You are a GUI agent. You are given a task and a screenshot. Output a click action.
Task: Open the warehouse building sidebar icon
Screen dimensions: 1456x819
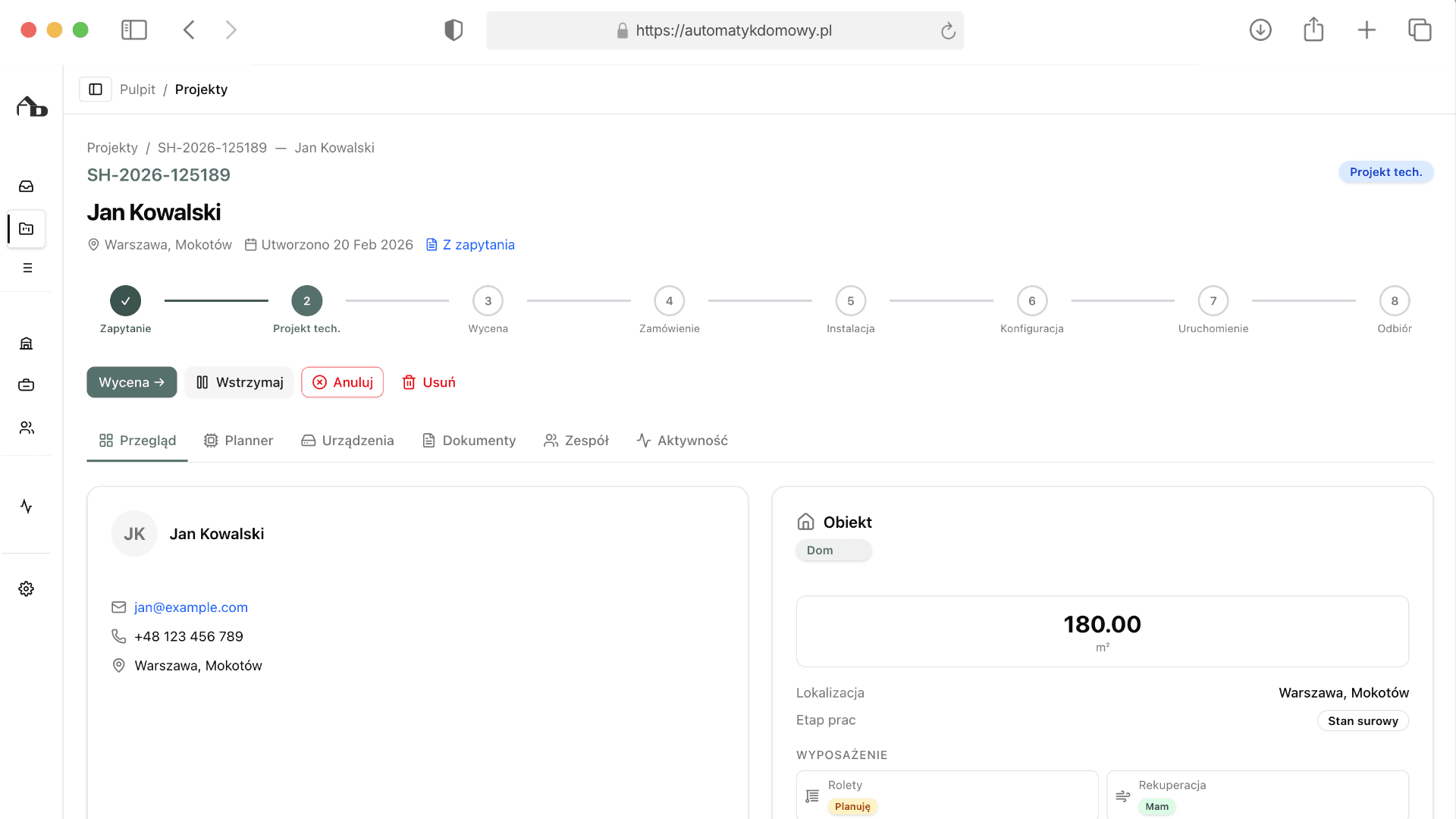27,344
